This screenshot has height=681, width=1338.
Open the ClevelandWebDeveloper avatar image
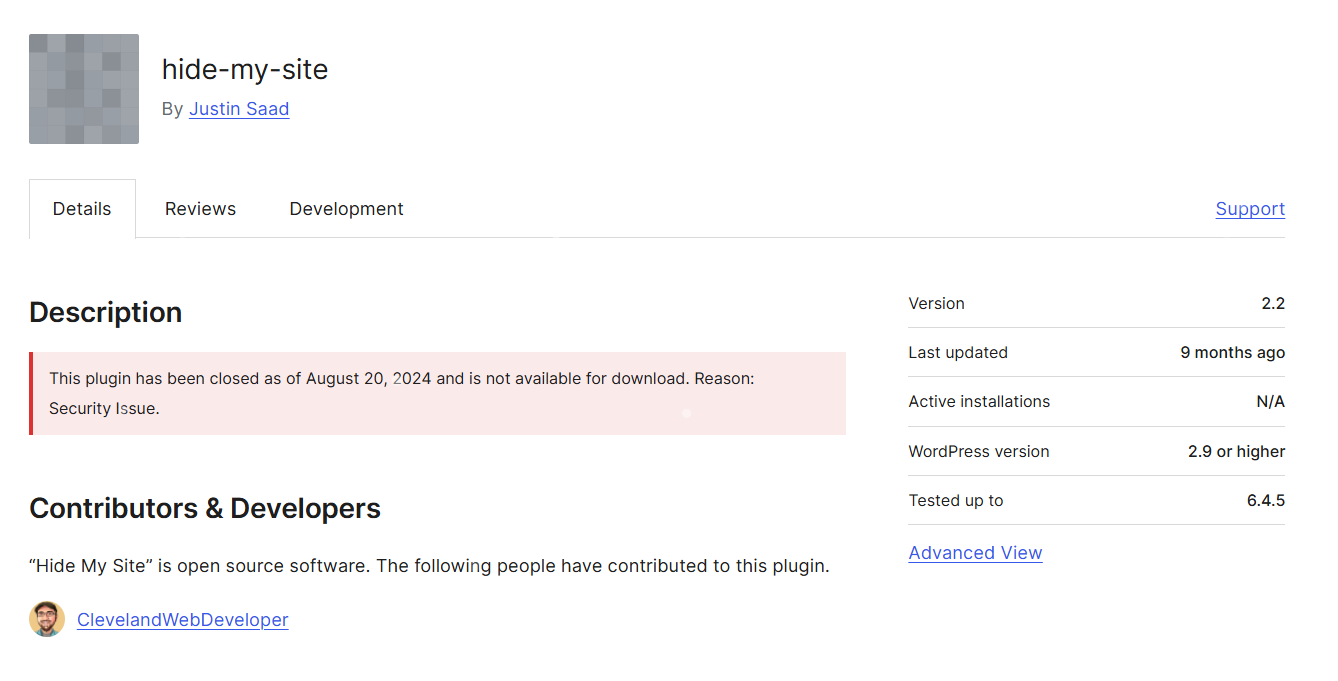47,619
